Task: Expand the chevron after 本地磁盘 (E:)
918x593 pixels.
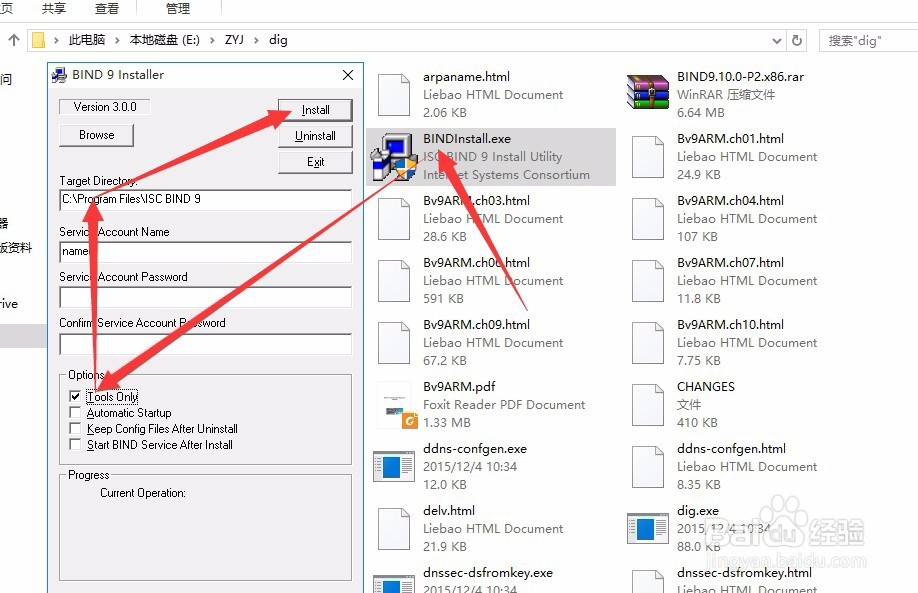Action: tap(212, 40)
